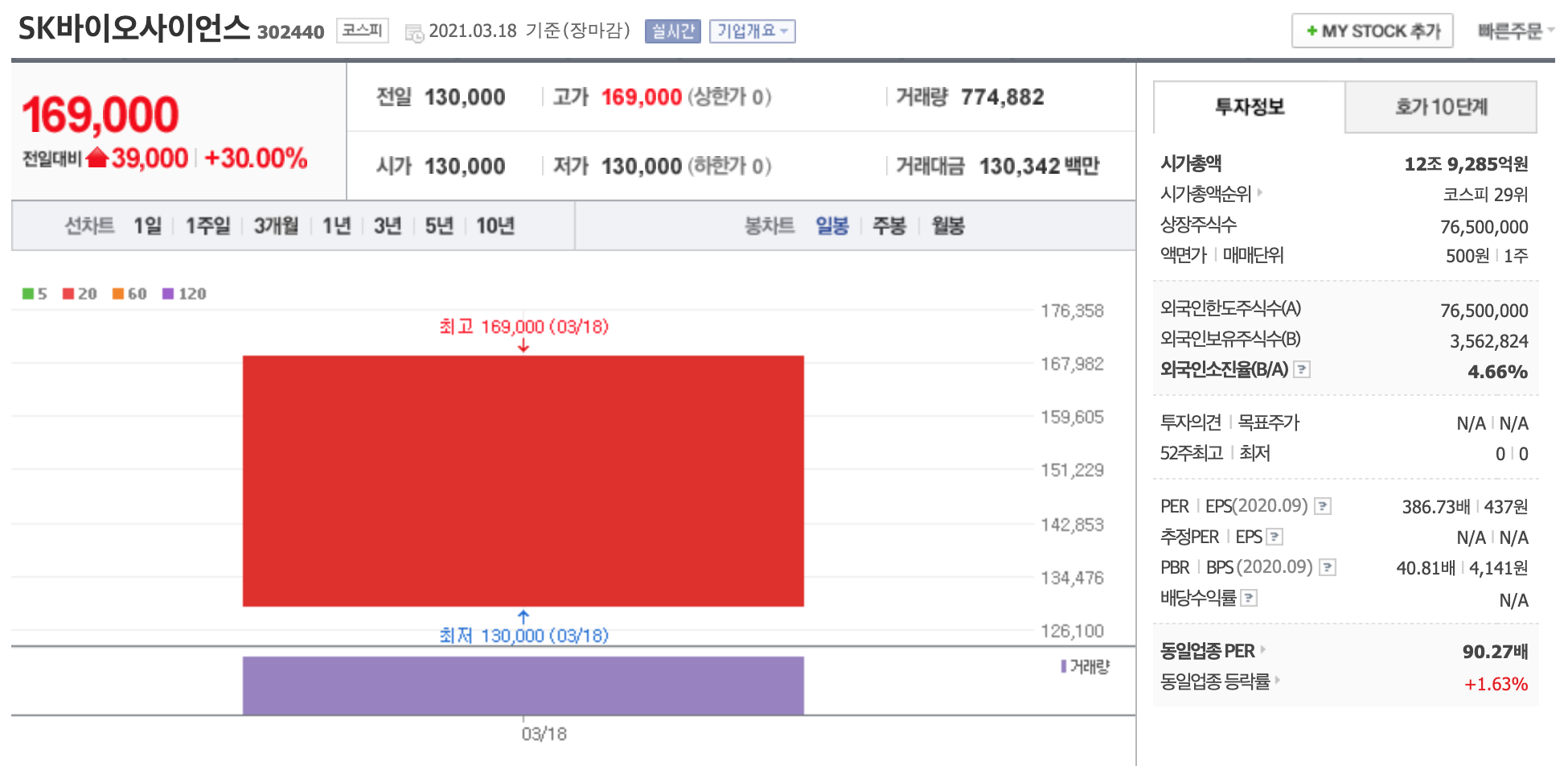This screenshot has width=1568, height=766.
Task: Select the 5년 line chart period
Action: (438, 226)
